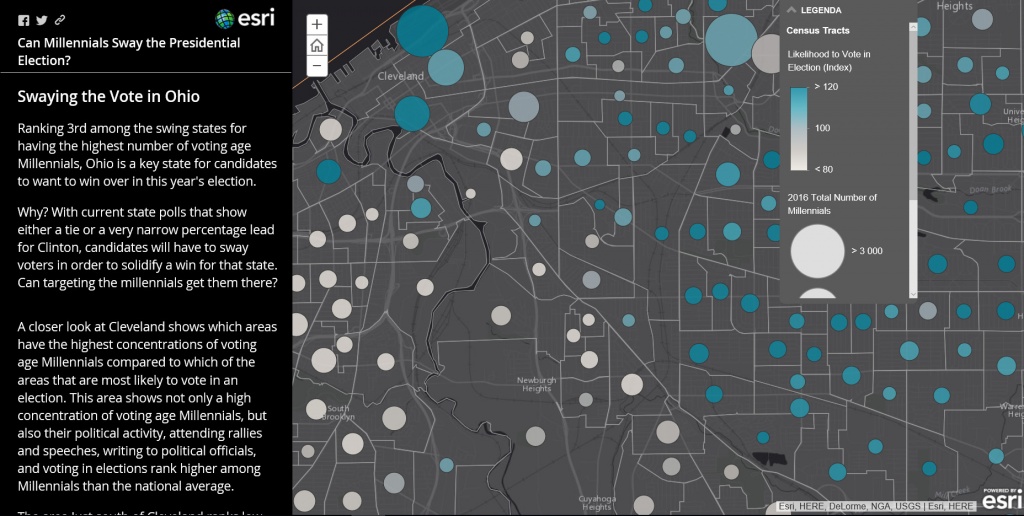This screenshot has height=516, width=1024.
Task: Zoom out on the map
Action: (x=317, y=65)
